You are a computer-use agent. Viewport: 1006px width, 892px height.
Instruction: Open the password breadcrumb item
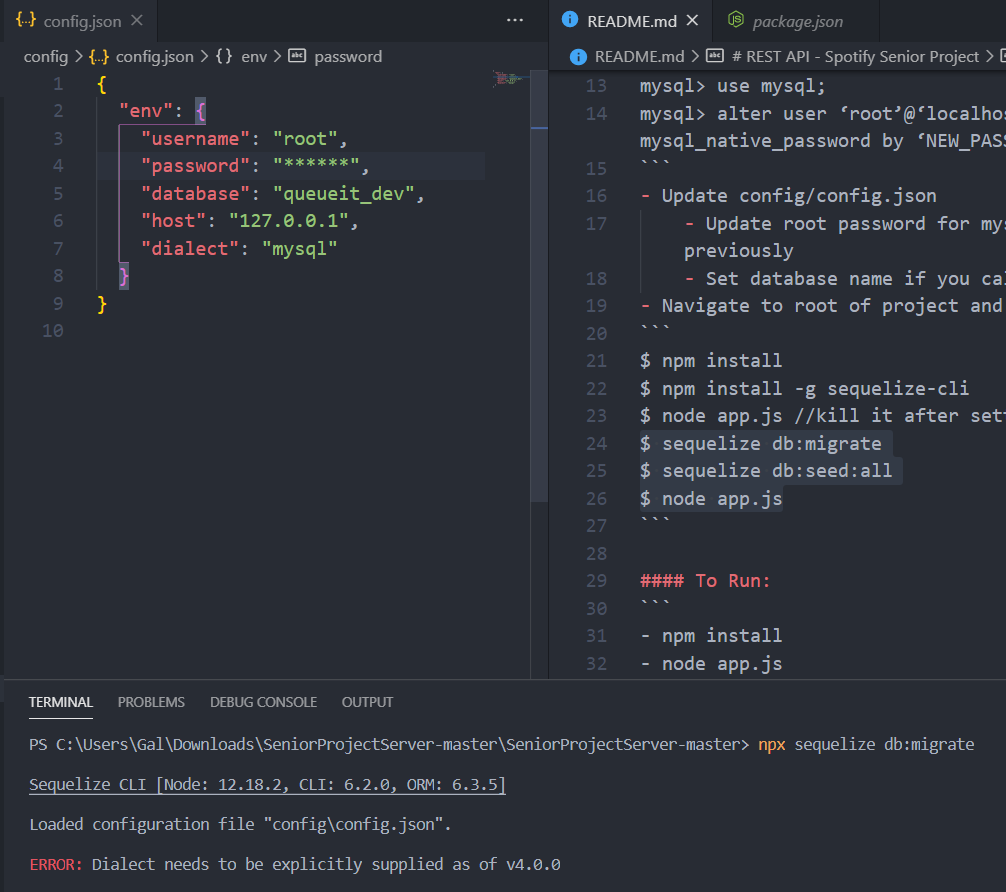point(348,56)
